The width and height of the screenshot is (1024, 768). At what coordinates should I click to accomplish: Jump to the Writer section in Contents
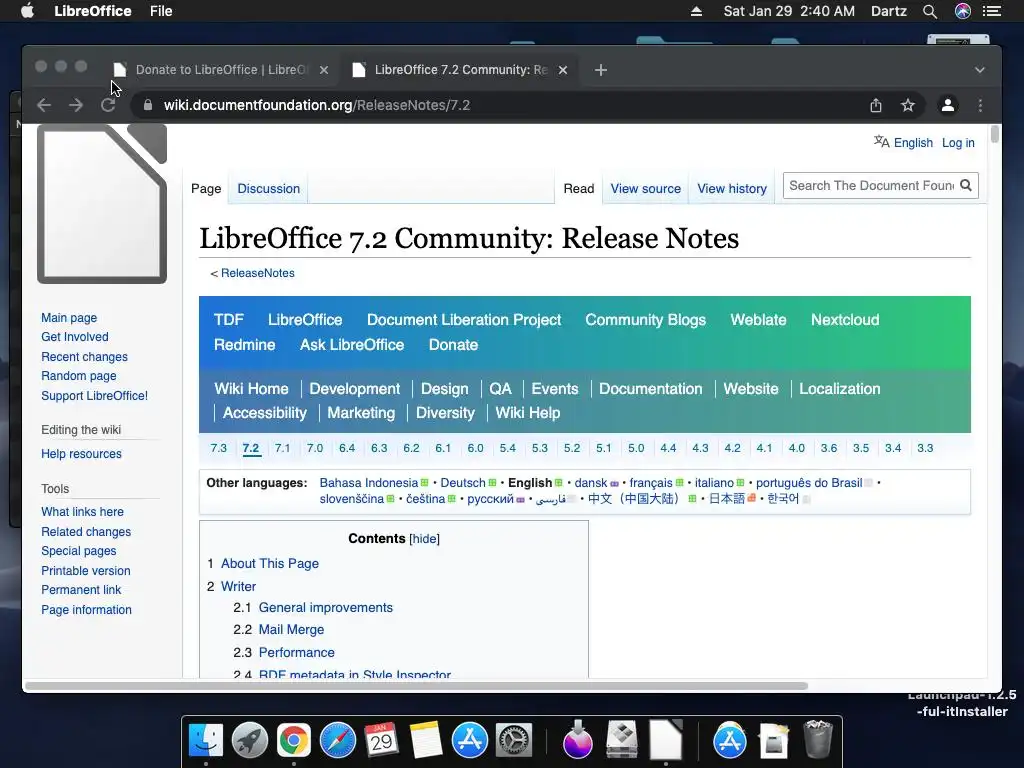click(238, 586)
